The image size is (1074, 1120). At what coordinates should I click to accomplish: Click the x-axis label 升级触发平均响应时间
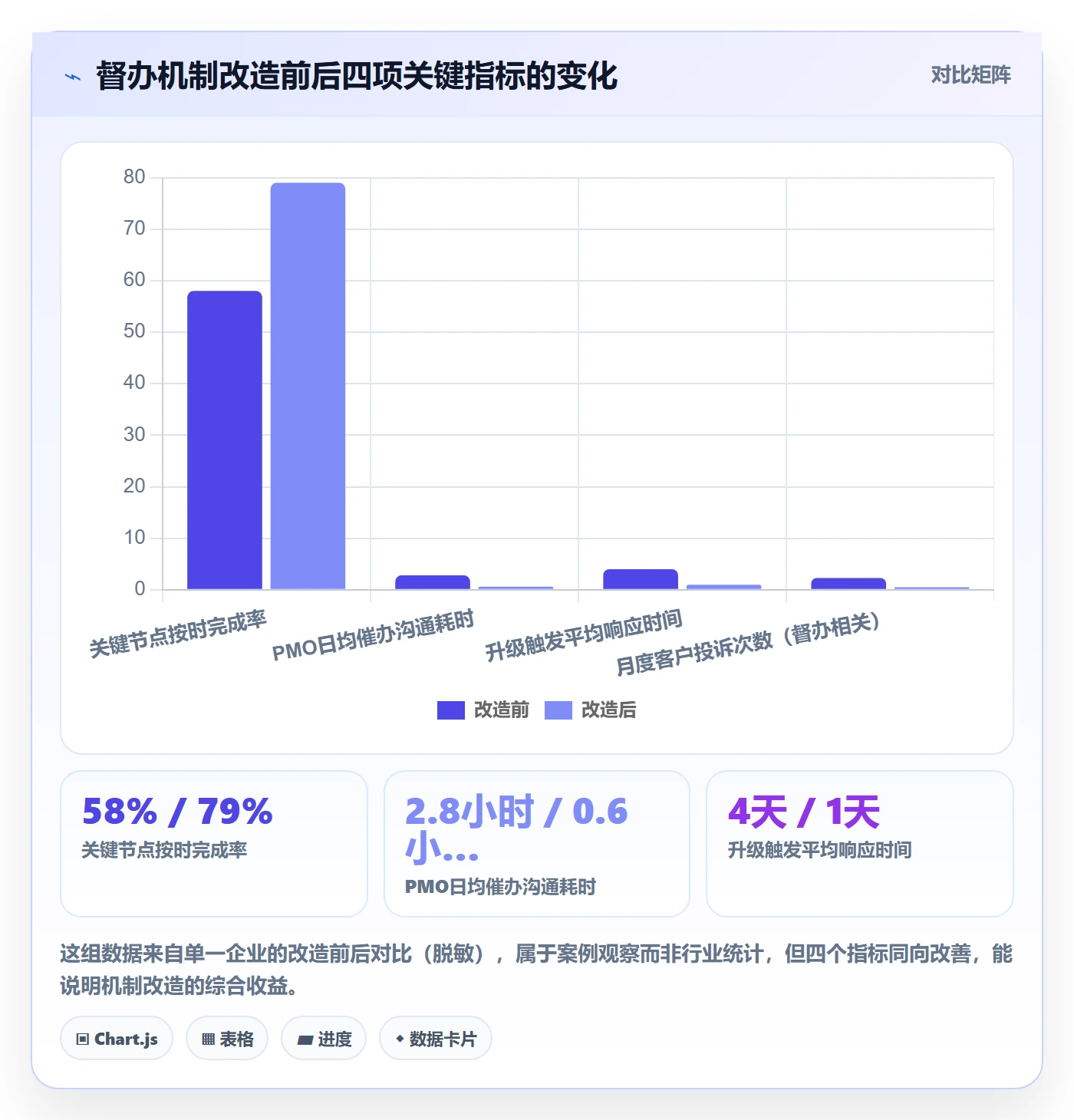click(x=584, y=635)
